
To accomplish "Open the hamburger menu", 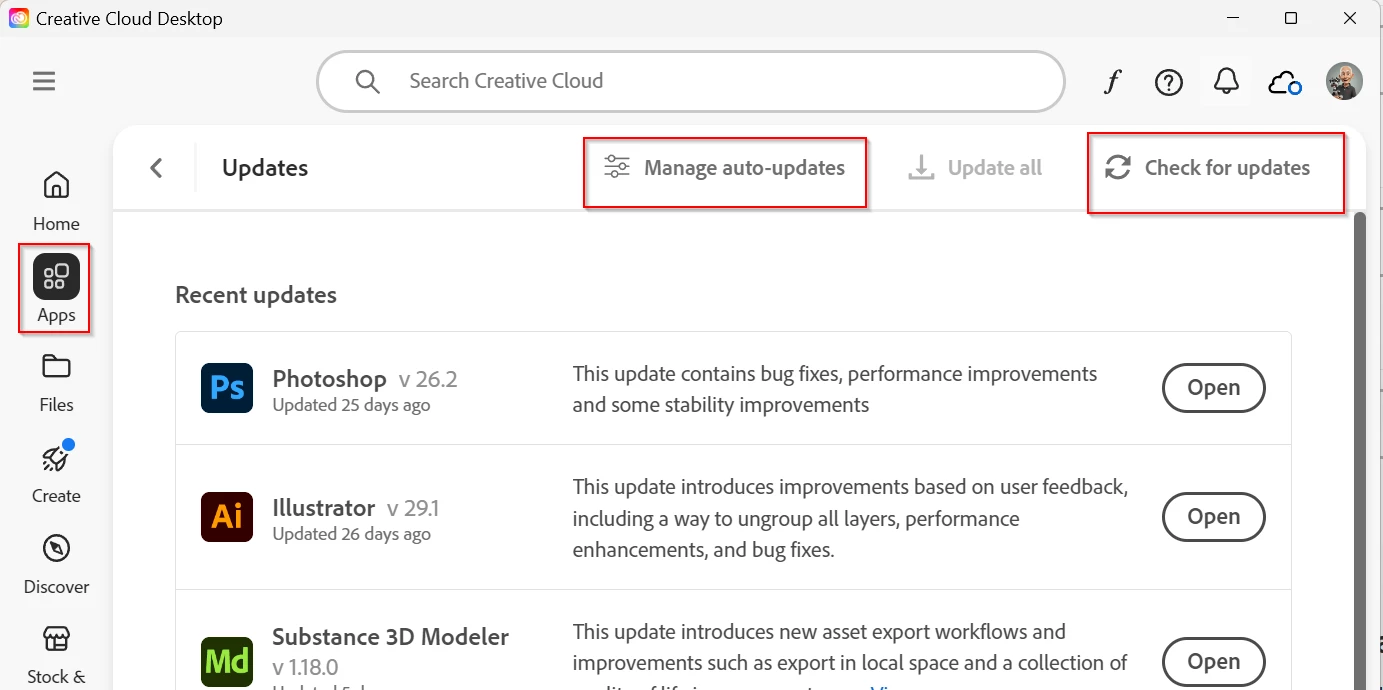I will (44, 81).
